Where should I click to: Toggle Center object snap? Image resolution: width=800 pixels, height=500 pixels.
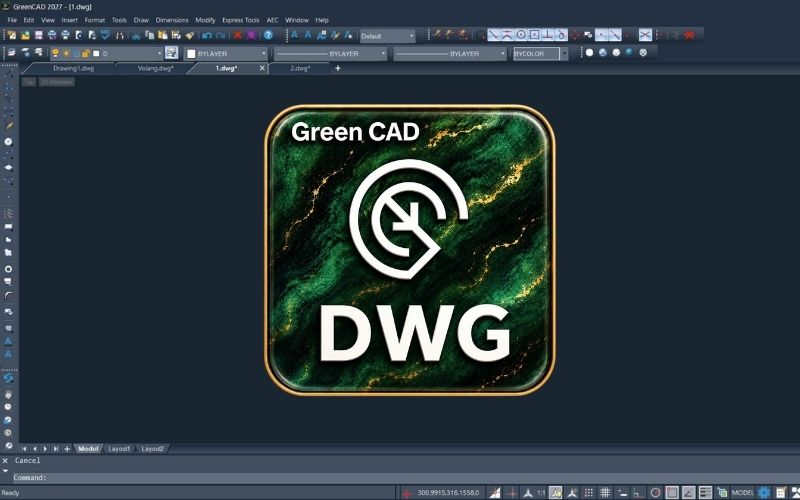pos(521,35)
